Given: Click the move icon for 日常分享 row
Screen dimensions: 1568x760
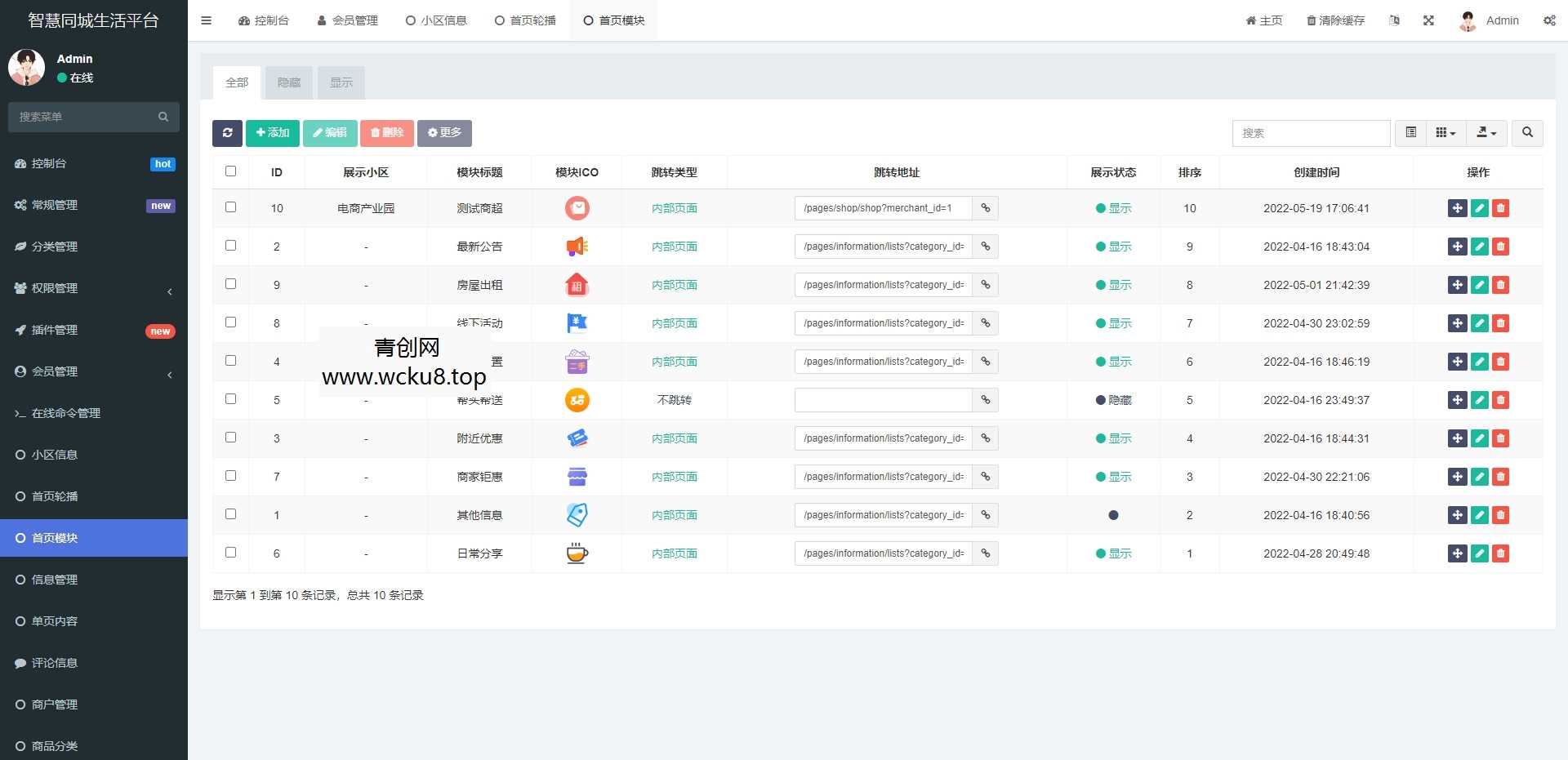Looking at the screenshot, I should pos(1458,553).
